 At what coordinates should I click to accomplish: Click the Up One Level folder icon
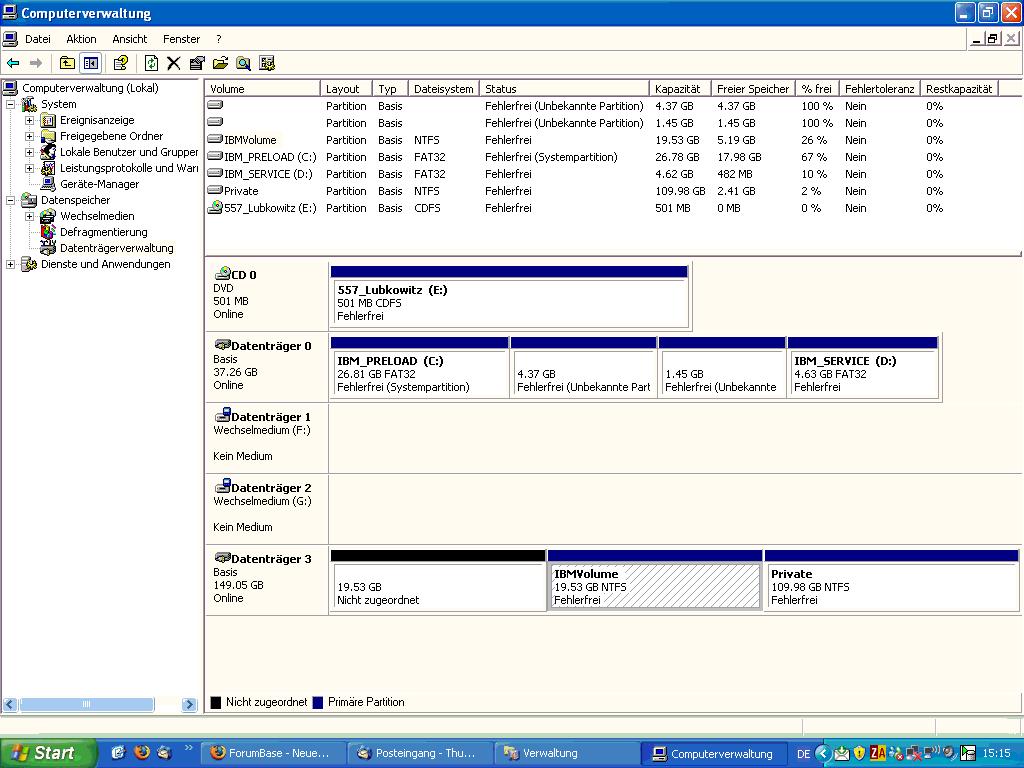(x=67, y=63)
